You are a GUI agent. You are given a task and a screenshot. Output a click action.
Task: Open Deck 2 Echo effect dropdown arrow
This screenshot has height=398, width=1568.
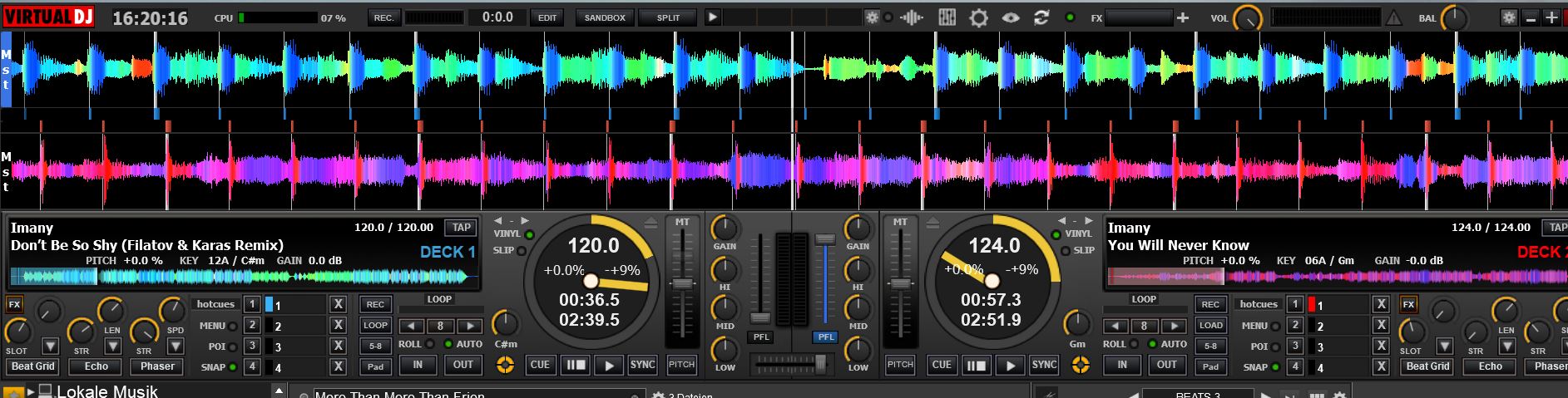tap(1507, 346)
